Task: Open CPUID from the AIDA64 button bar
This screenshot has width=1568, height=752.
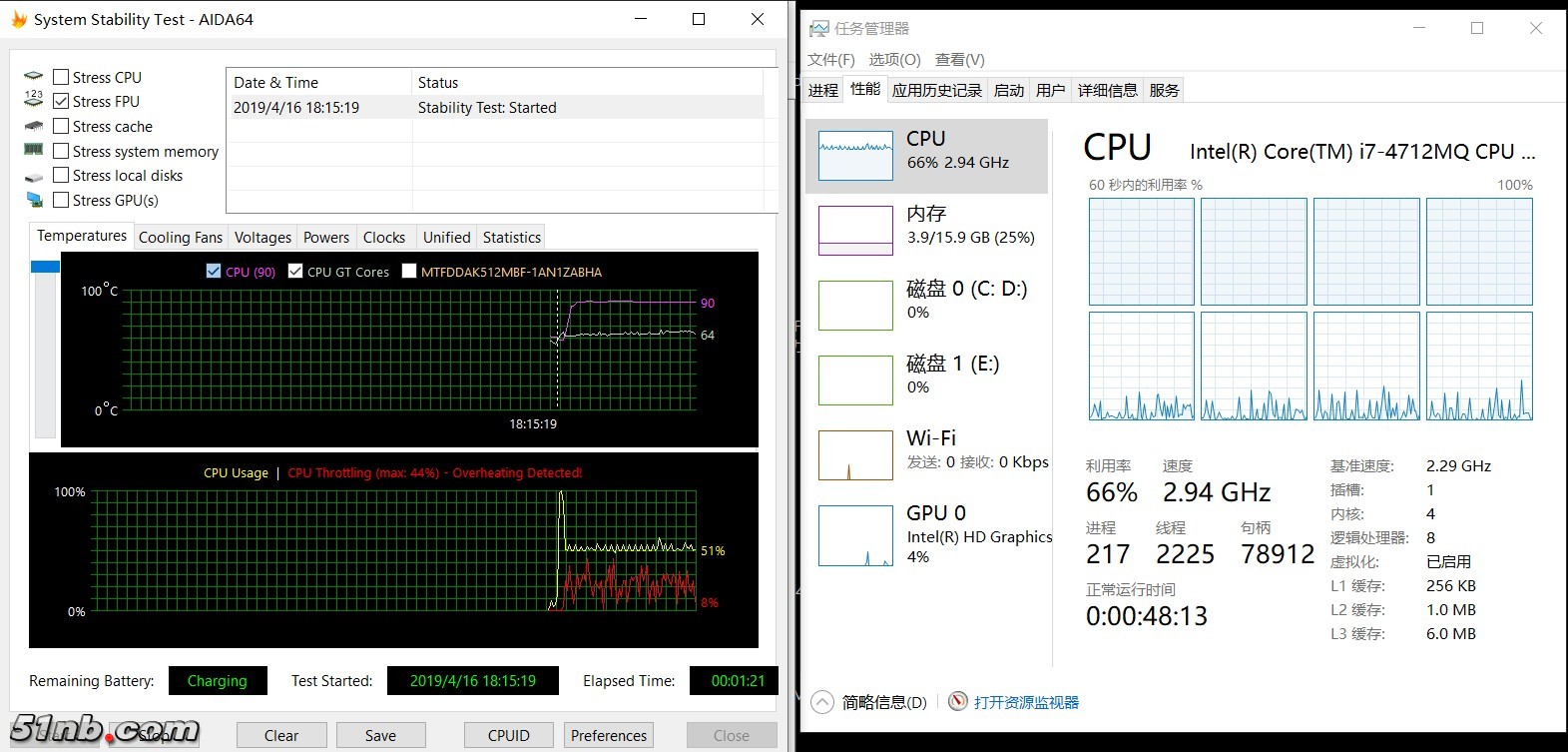Action: tap(509, 735)
